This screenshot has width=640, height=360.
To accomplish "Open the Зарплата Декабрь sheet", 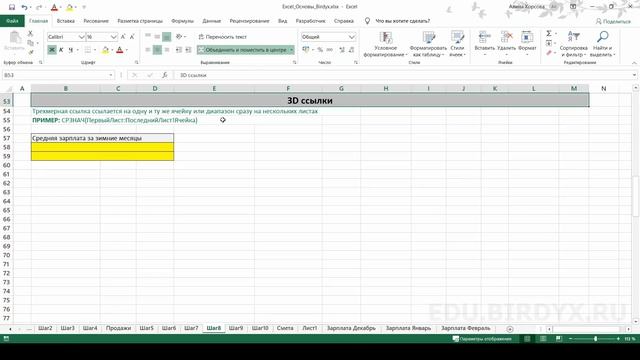I will point(351,328).
